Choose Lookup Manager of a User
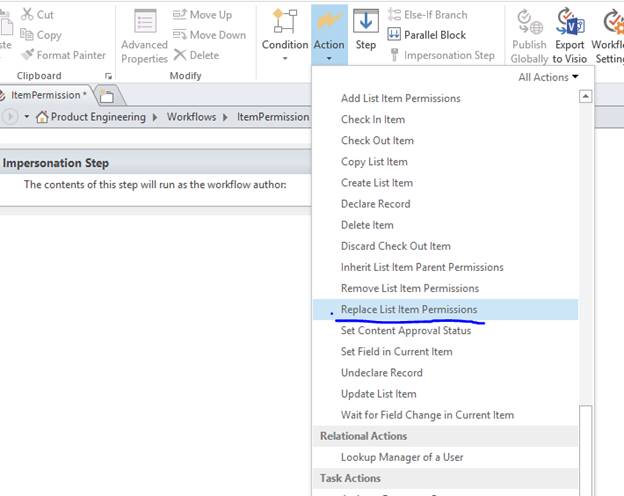This screenshot has height=496, width=624. coord(445,457)
